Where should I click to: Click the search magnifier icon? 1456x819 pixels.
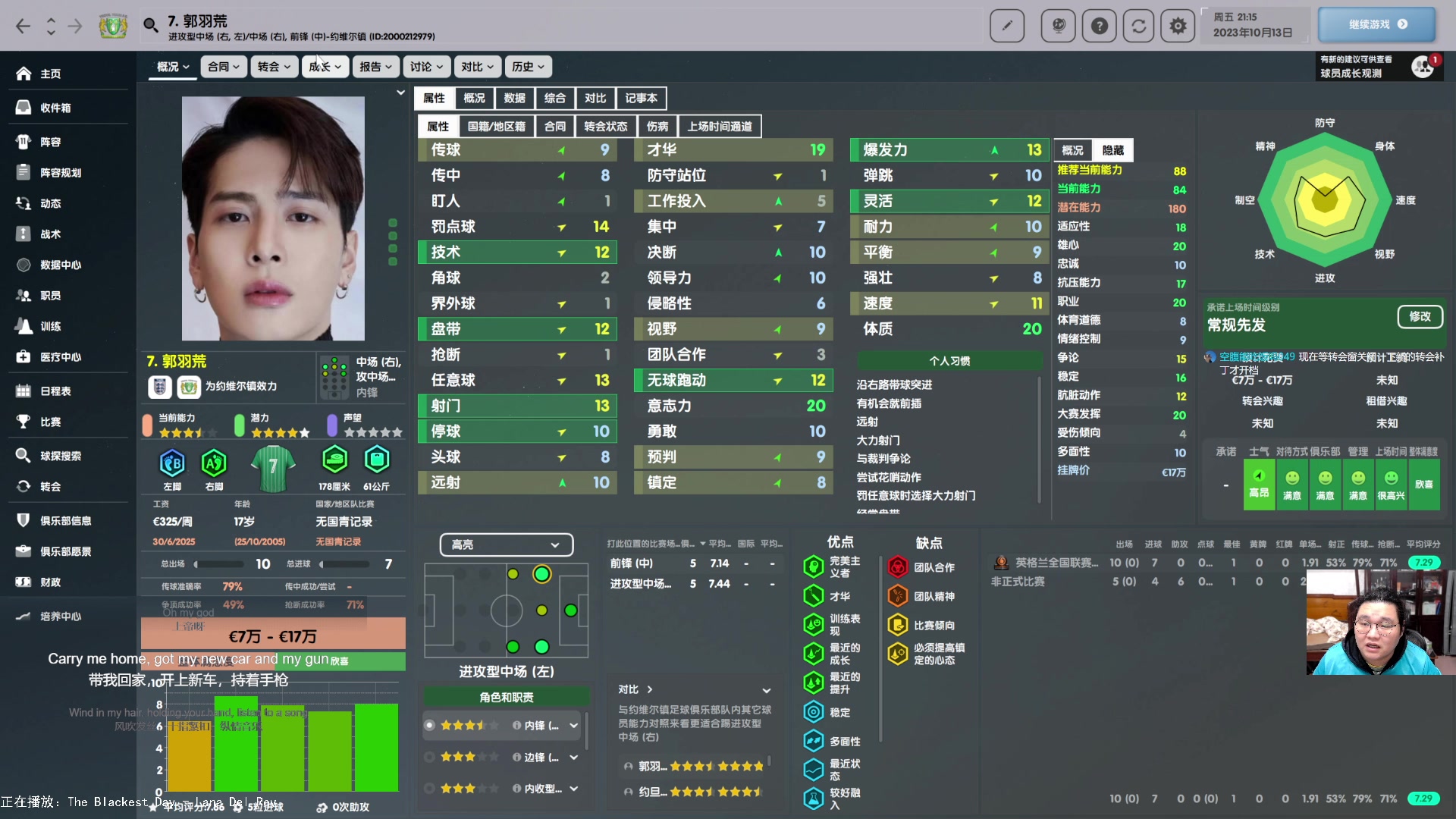[x=151, y=26]
